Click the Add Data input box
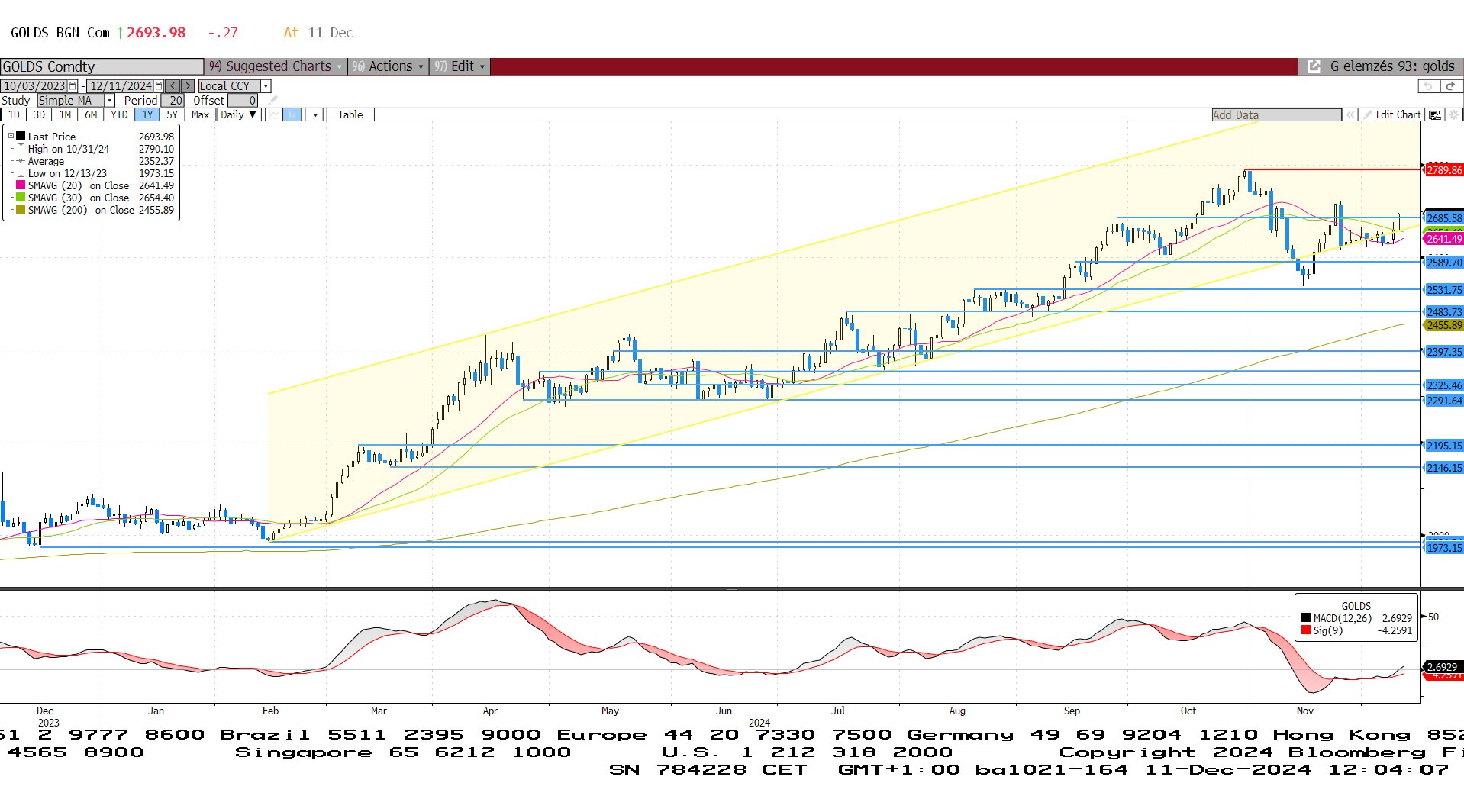 tap(1276, 114)
